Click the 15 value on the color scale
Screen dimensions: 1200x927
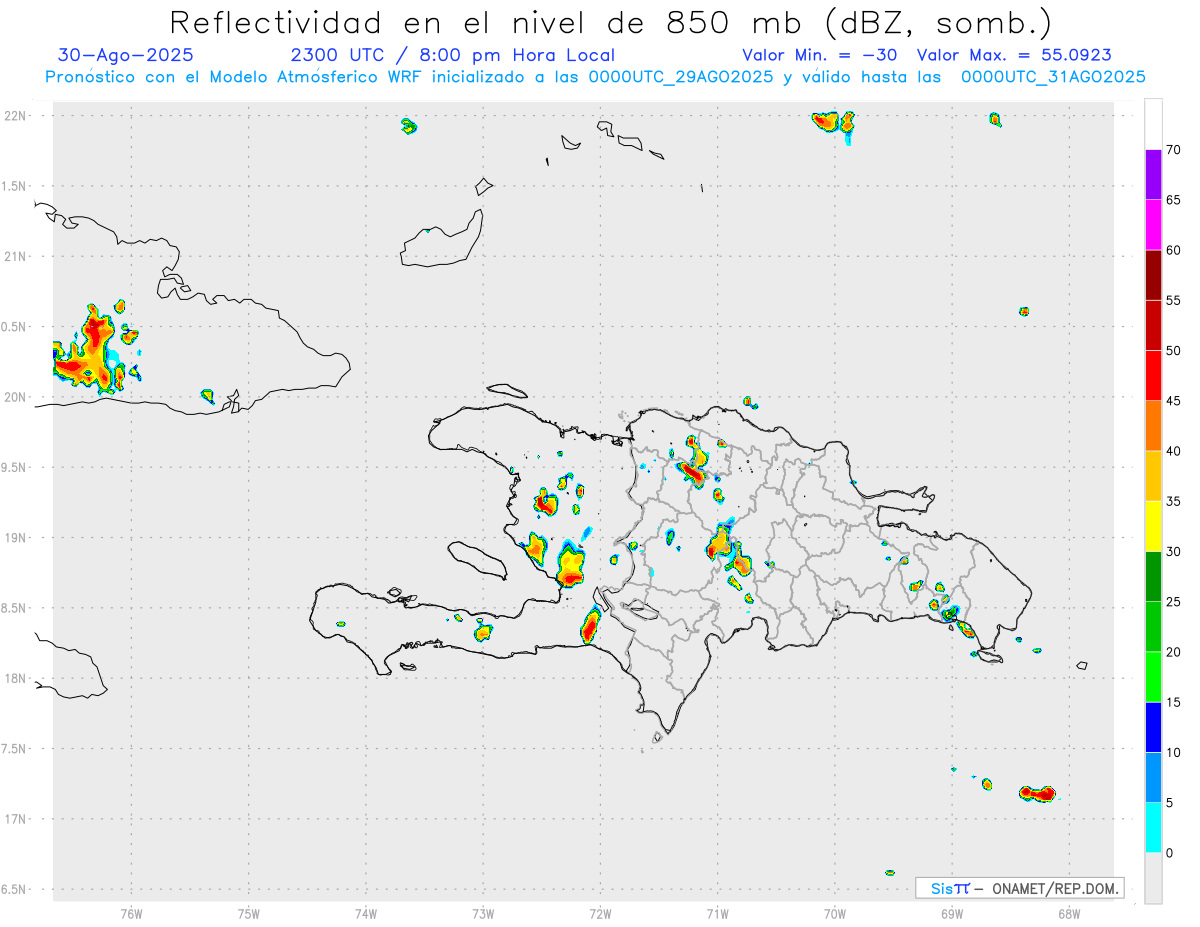pyautogui.click(x=1173, y=702)
